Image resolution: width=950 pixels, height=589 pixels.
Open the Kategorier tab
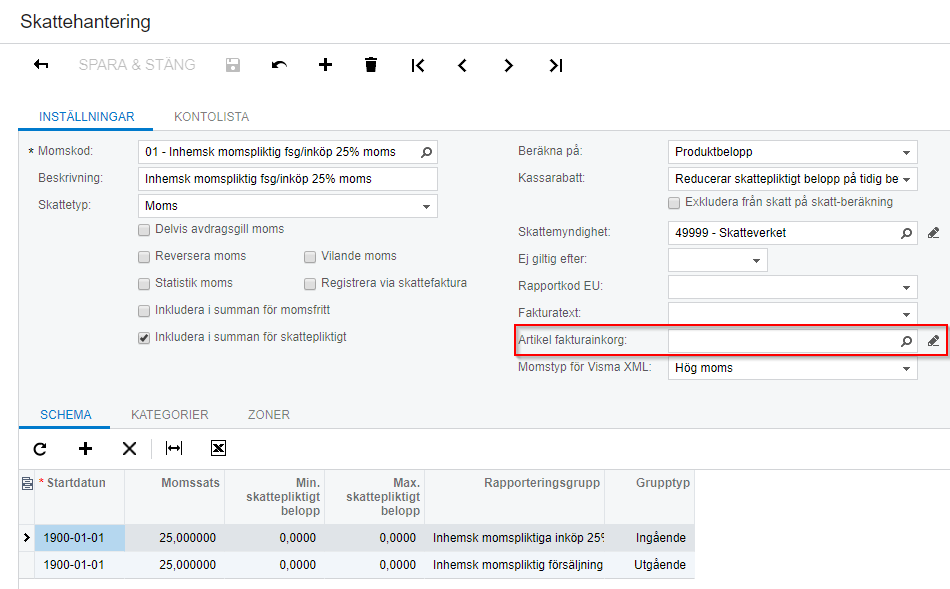[169, 414]
